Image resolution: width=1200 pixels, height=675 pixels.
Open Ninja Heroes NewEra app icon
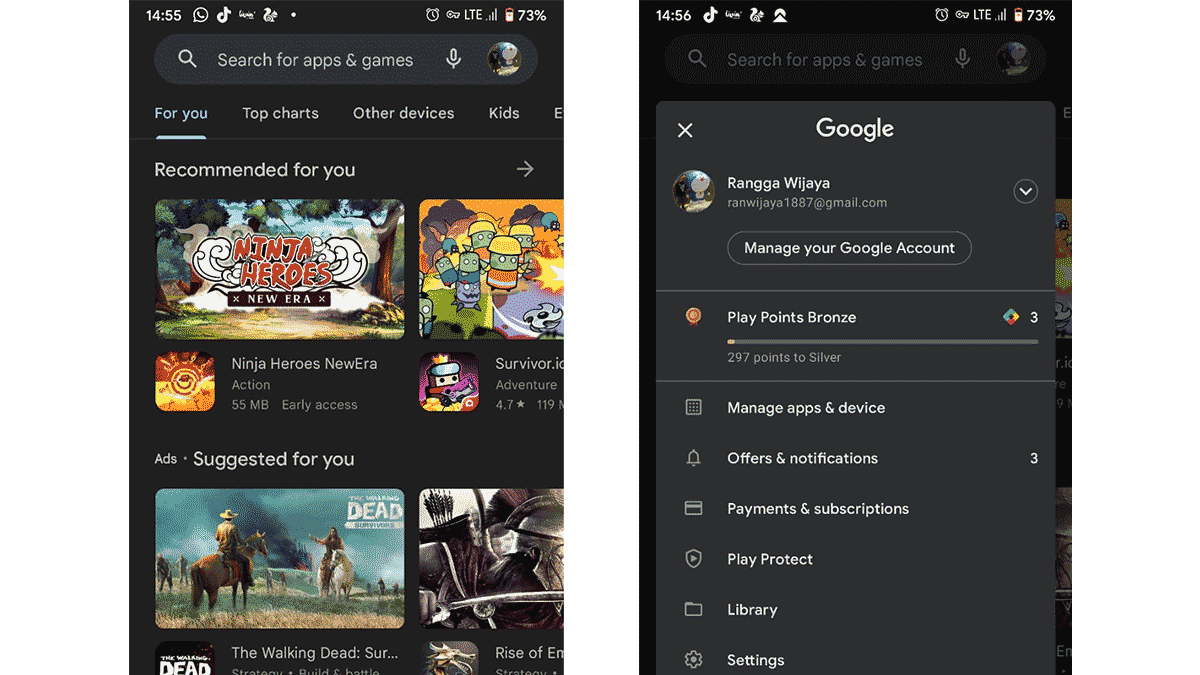(185, 381)
